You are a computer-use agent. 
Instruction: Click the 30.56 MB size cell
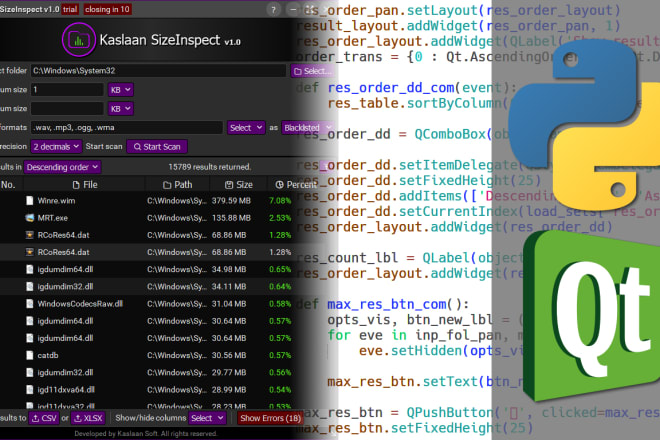click(229, 356)
